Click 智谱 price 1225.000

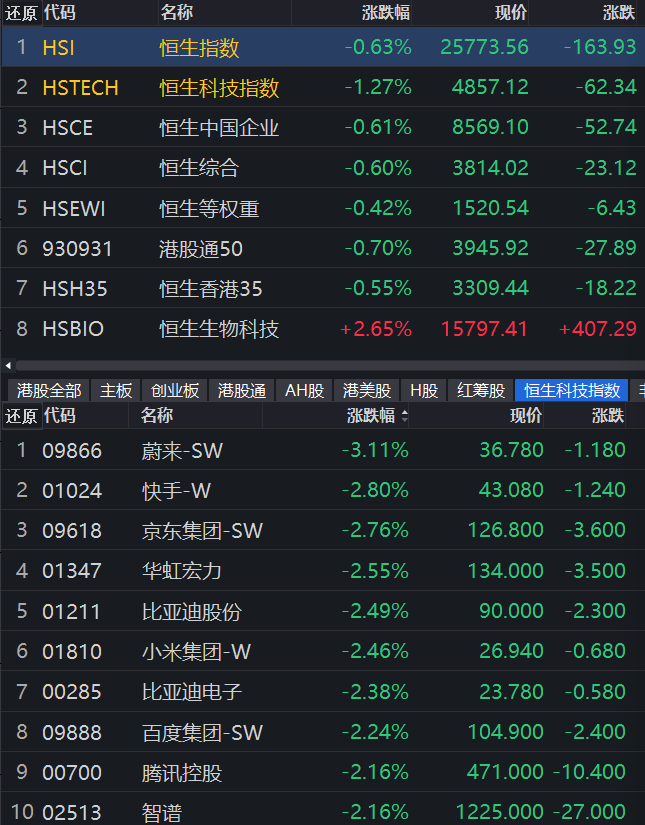(499, 812)
